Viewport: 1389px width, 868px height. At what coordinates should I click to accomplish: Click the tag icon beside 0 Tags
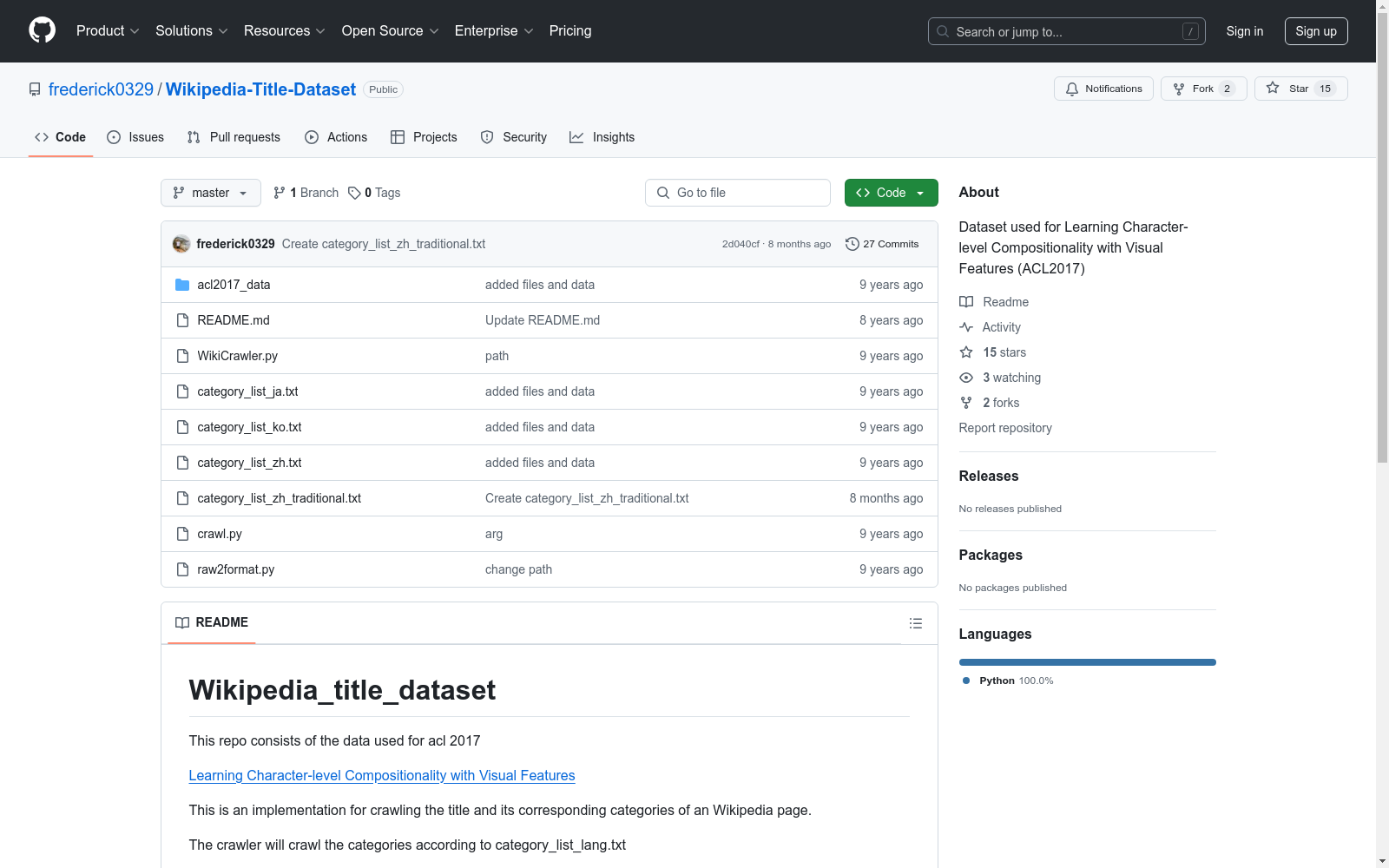(354, 193)
